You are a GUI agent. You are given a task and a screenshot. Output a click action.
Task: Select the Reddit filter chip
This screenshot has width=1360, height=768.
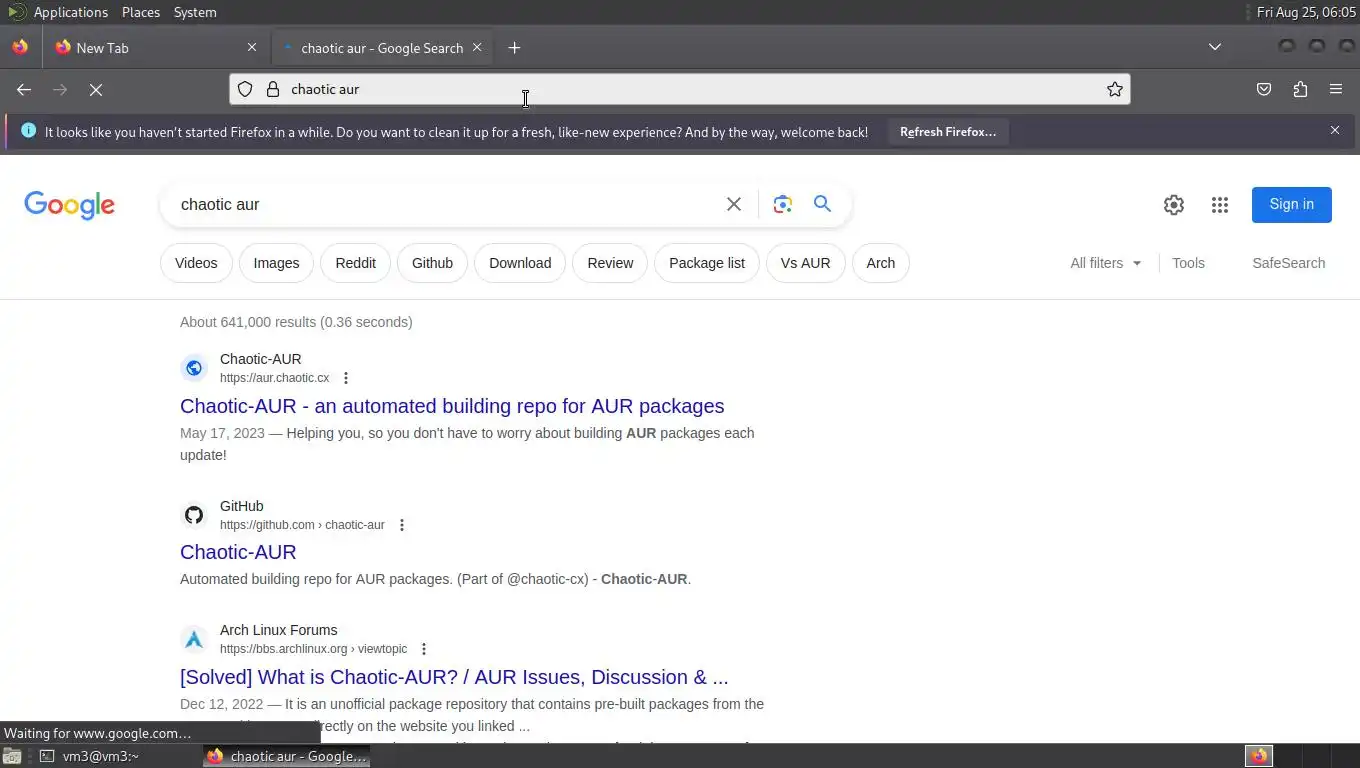356,263
